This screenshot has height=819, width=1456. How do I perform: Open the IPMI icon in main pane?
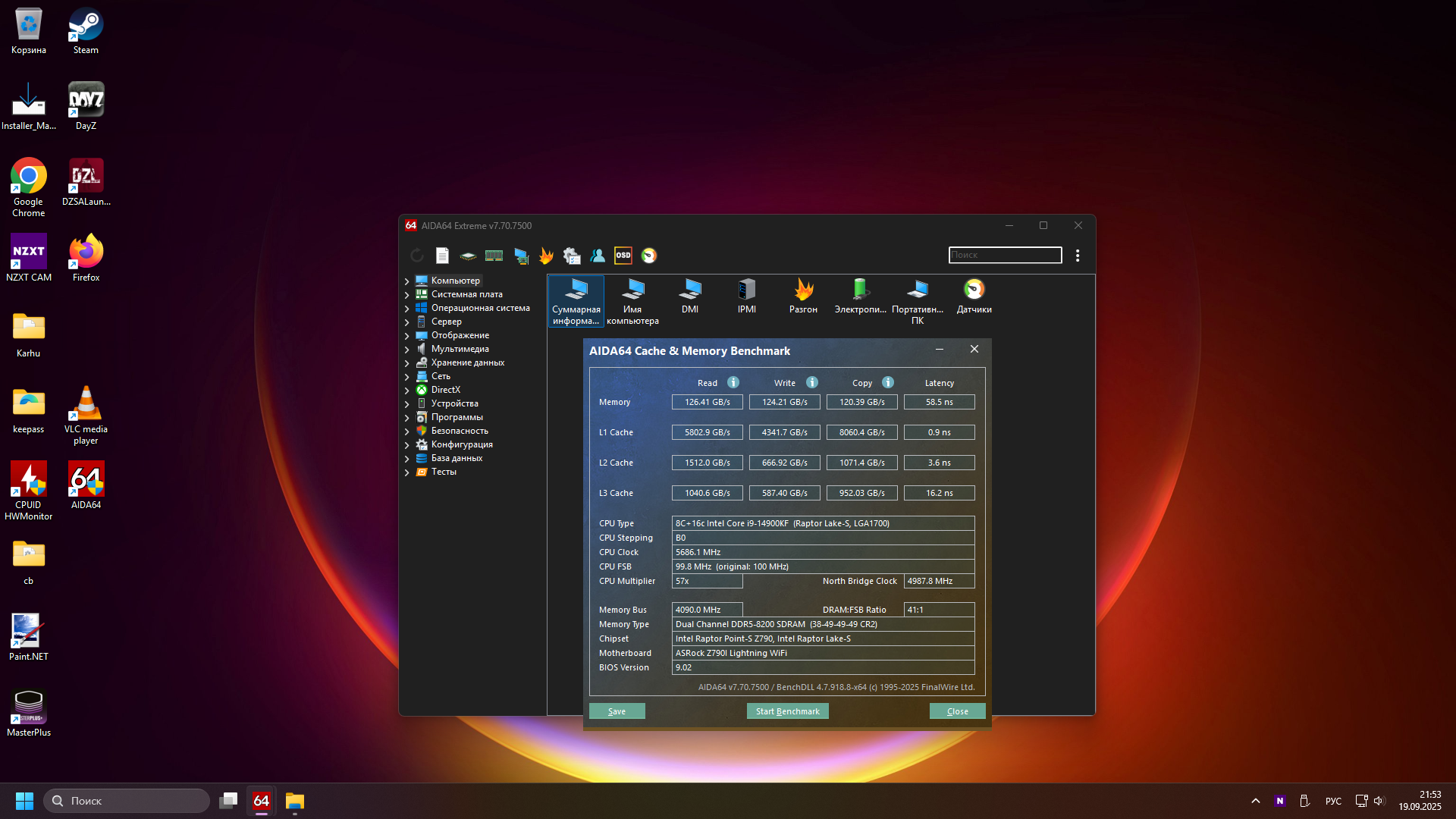coord(746,296)
